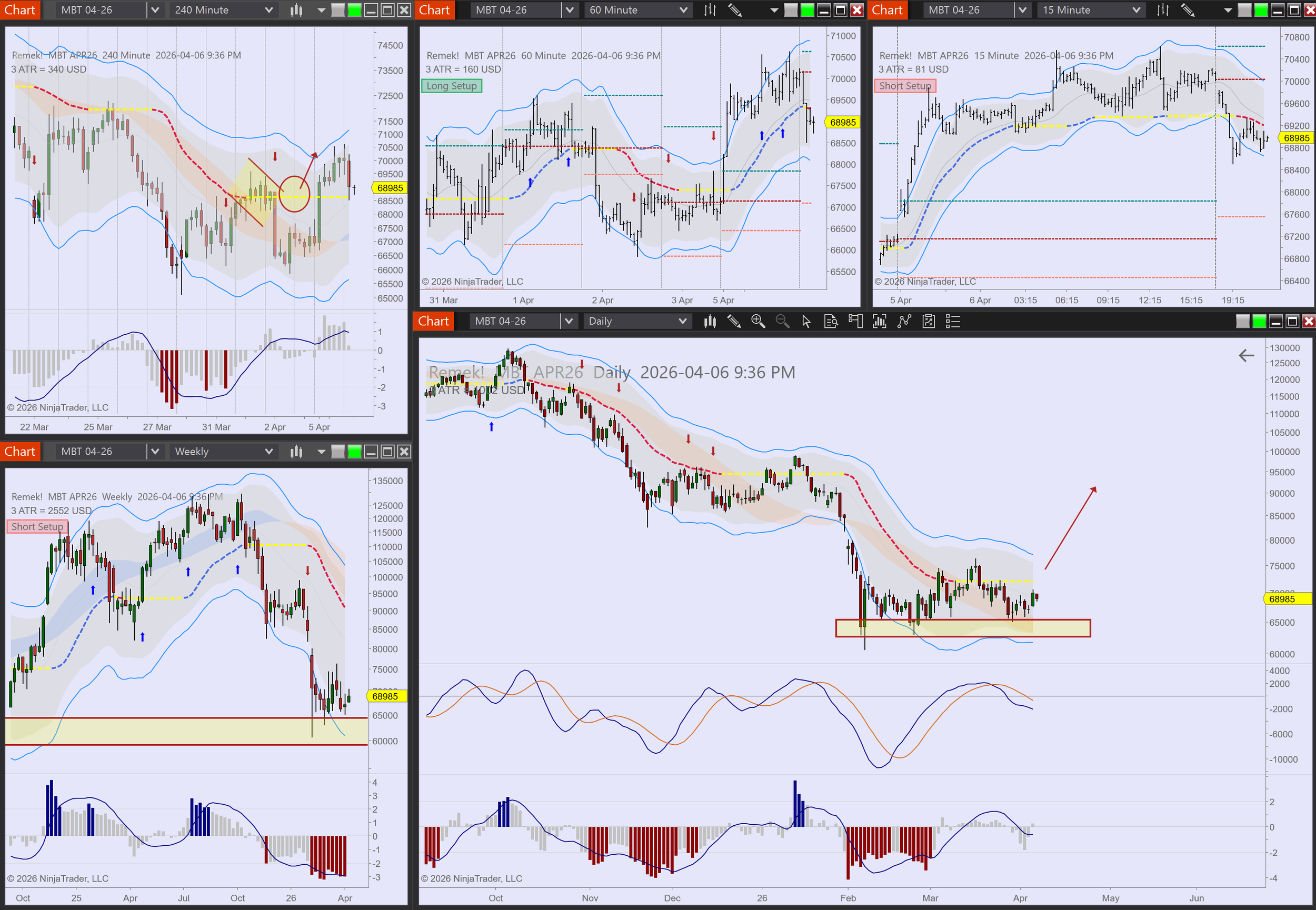Toggle gray interval link on 240 Minute chart
1316x910 pixels.
[x=338, y=11]
